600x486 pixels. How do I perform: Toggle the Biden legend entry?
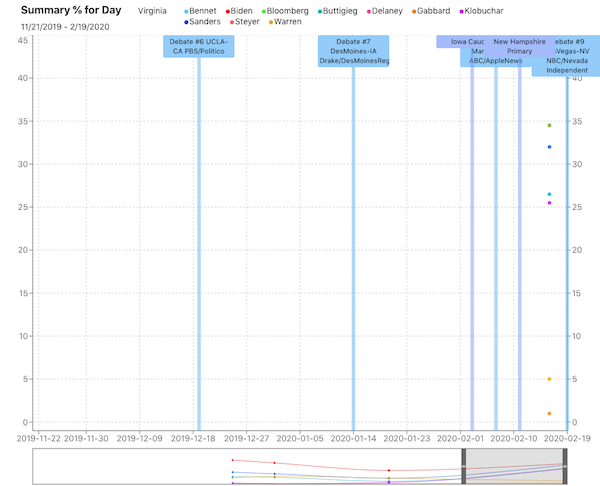pos(239,11)
